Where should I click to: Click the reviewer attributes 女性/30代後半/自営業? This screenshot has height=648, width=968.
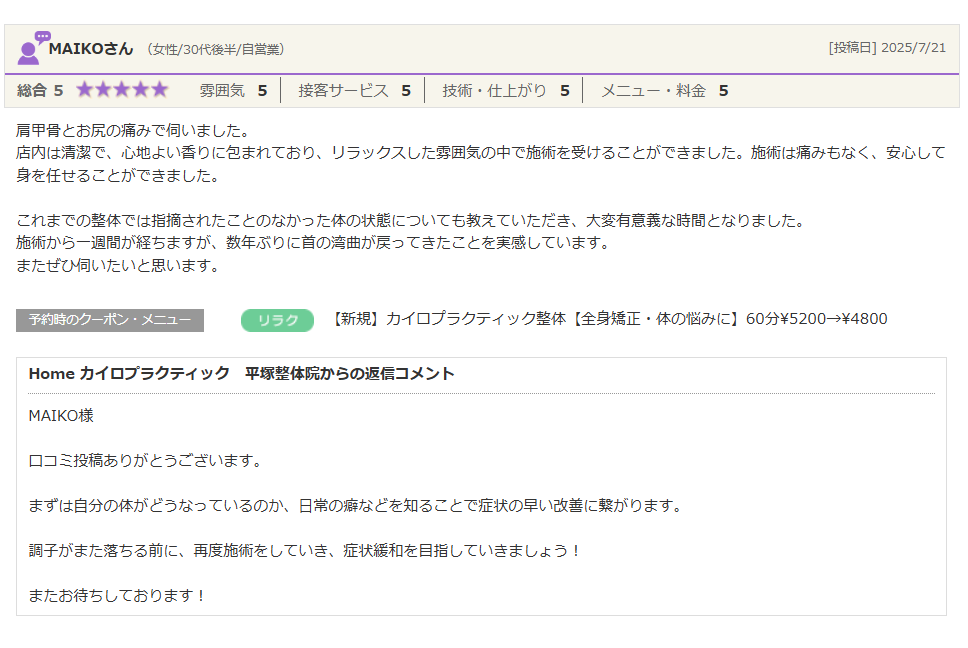click(215, 49)
